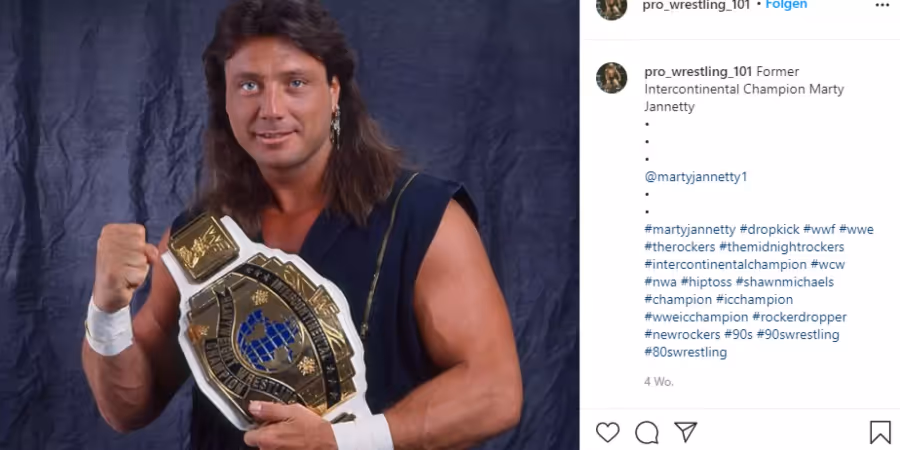Open comments with speech bubble icon

tap(647, 432)
